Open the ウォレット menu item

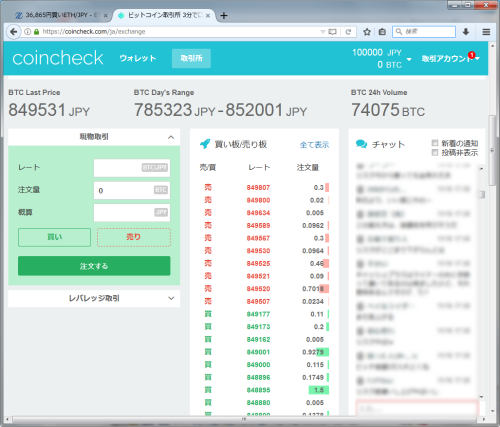[138, 58]
